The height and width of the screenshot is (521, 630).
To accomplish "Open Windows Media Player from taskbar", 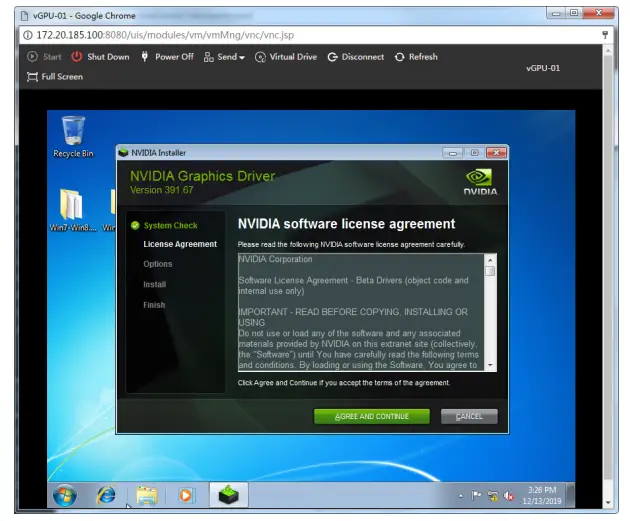I will [x=186, y=496].
